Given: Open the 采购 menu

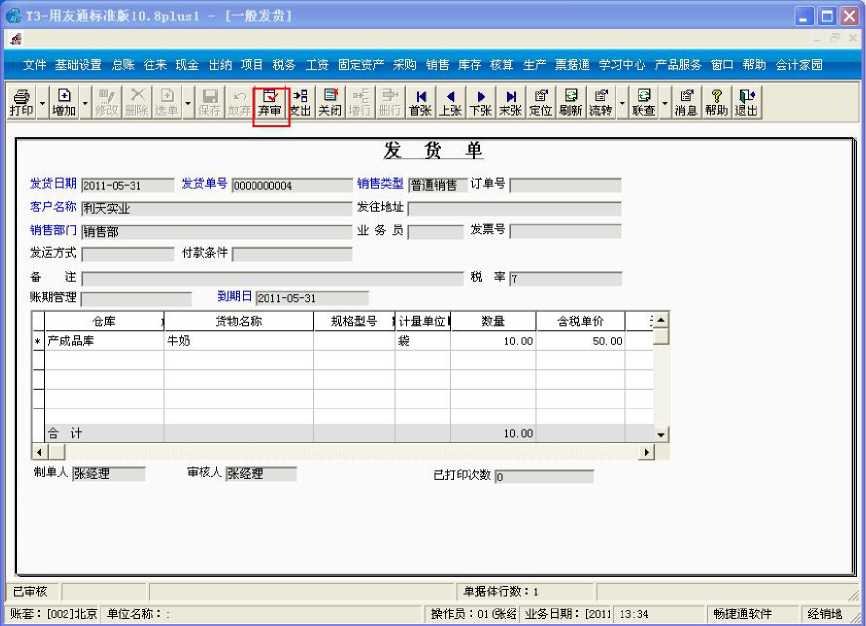Looking at the screenshot, I should pyautogui.click(x=405, y=65).
